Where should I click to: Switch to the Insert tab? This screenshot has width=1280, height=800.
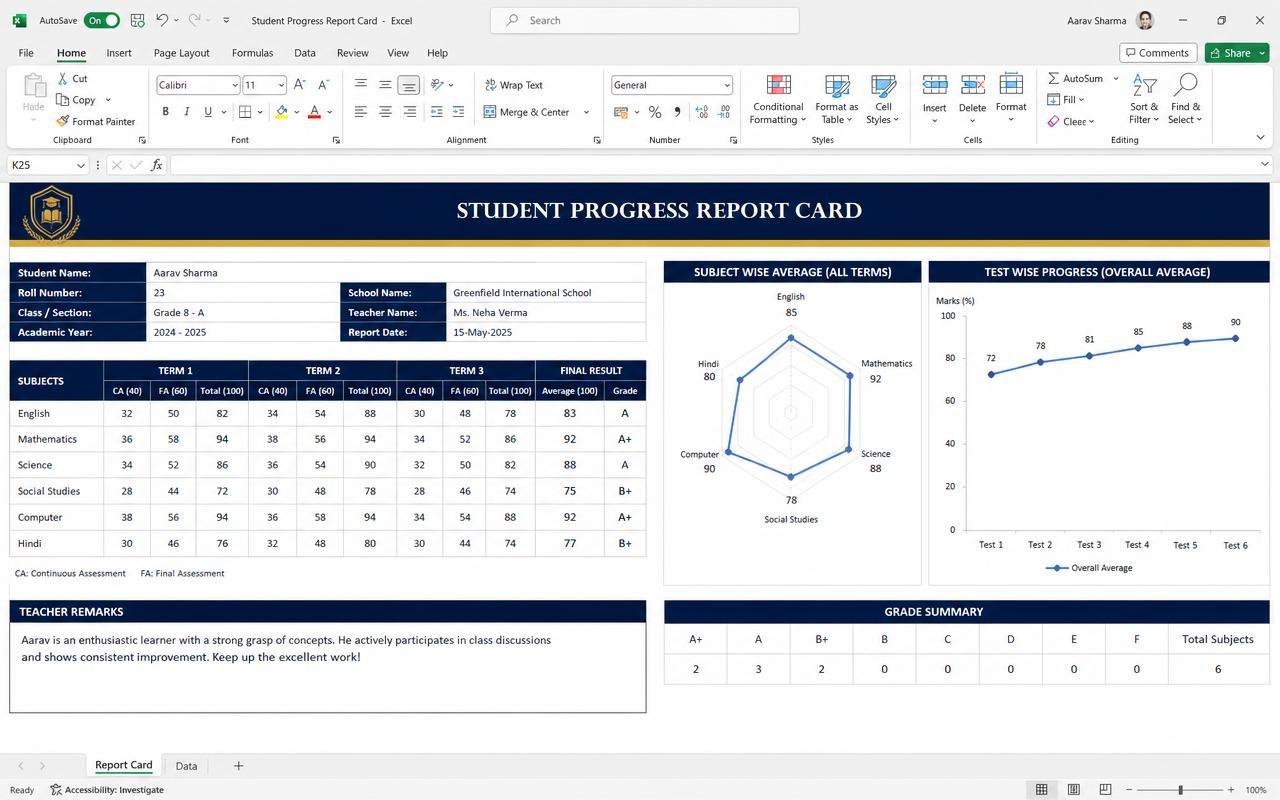119,53
